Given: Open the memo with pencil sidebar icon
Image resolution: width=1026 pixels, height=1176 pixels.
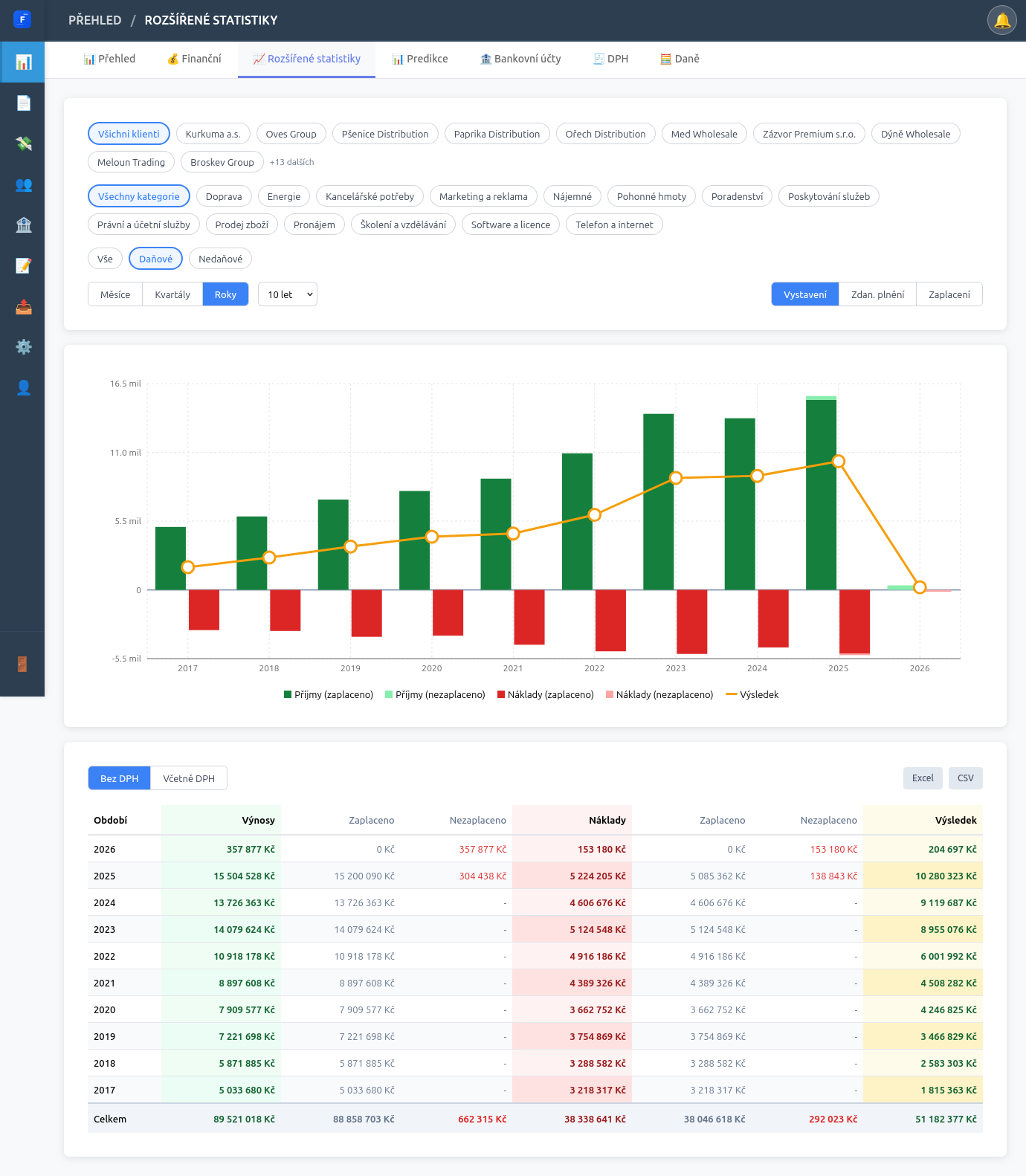Looking at the screenshot, I should [x=23, y=265].
